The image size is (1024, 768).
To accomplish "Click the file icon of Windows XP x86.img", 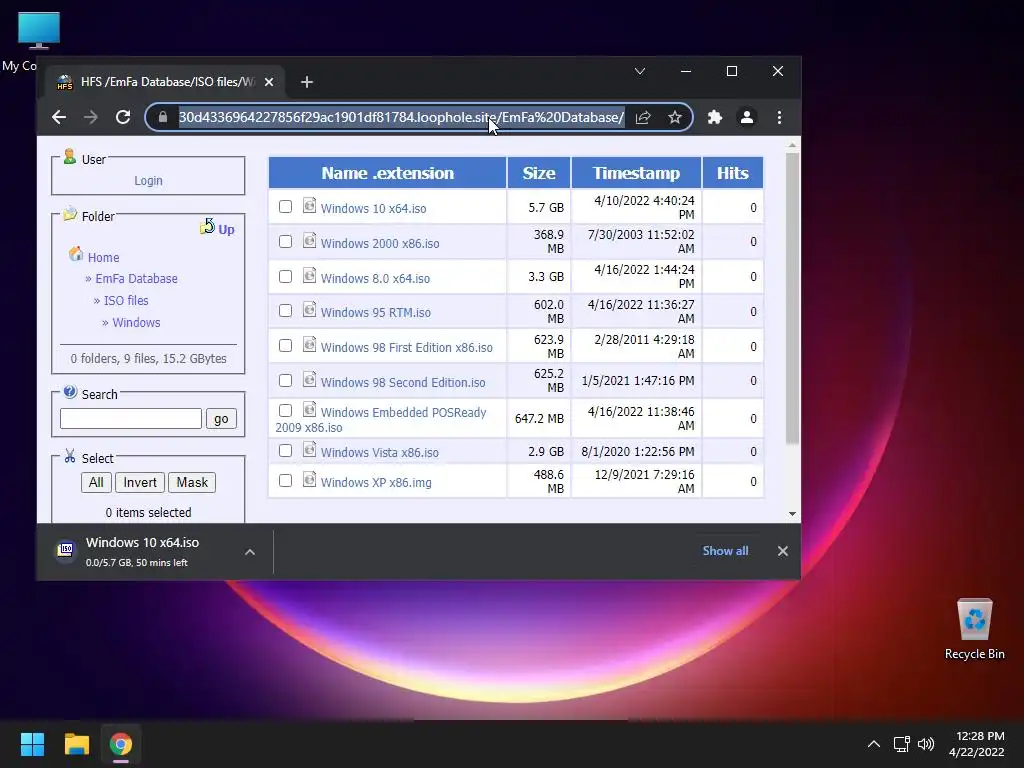I will tap(310, 480).
